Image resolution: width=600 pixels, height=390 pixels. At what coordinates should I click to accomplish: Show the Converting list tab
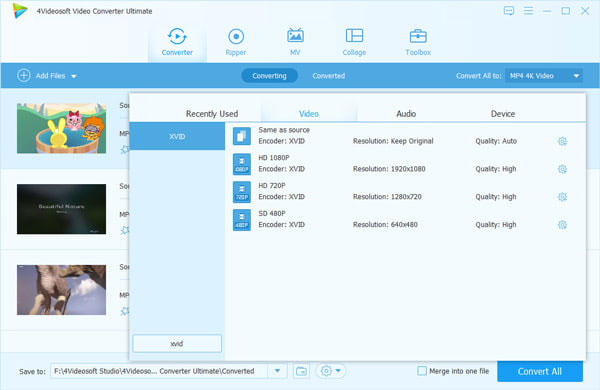[269, 76]
